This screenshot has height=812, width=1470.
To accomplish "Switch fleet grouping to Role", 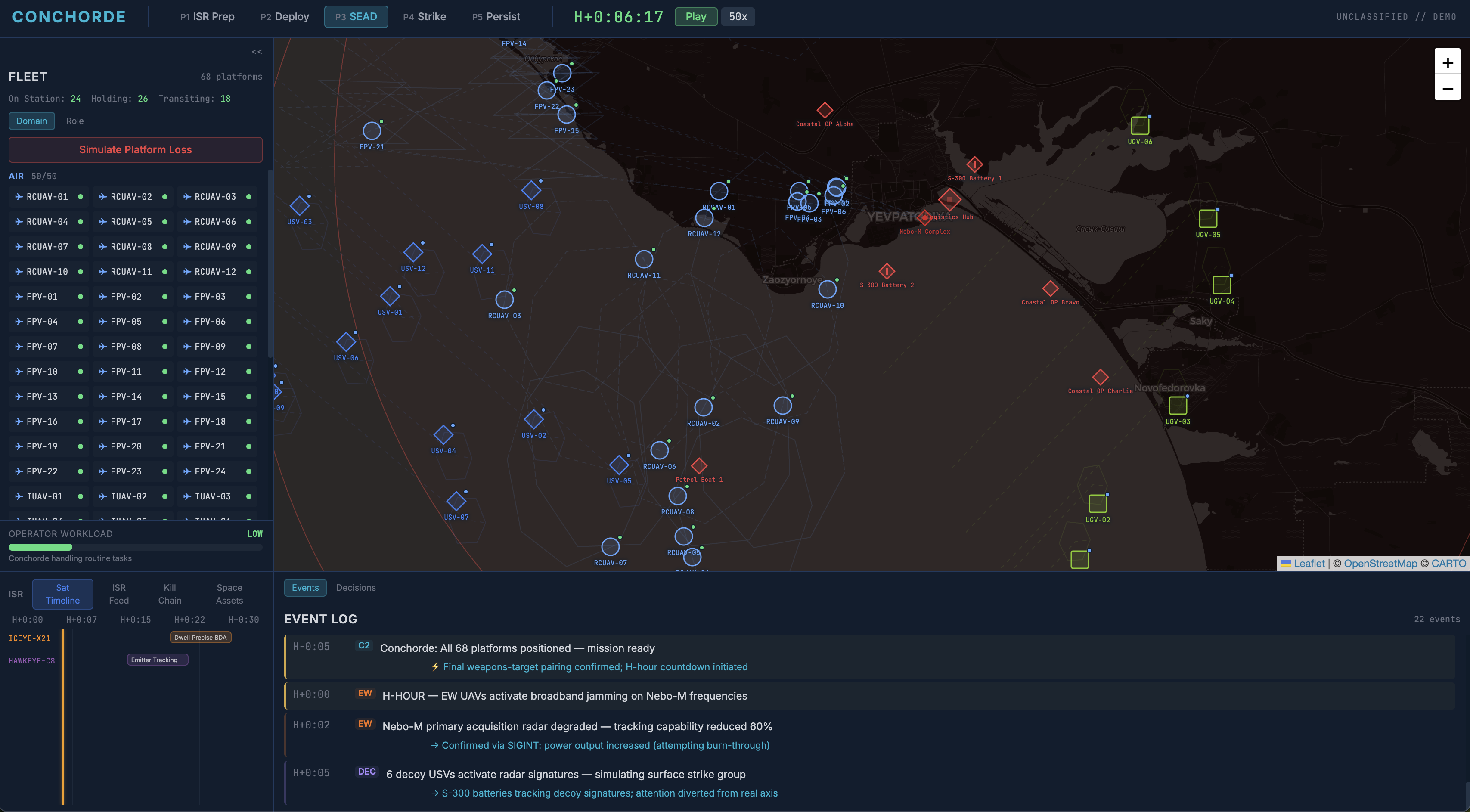I will [x=75, y=121].
